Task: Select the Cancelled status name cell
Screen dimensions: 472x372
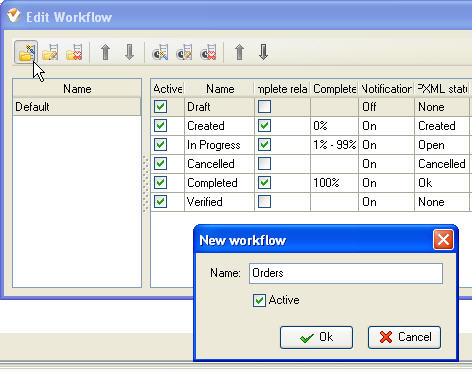Action: pos(219,164)
